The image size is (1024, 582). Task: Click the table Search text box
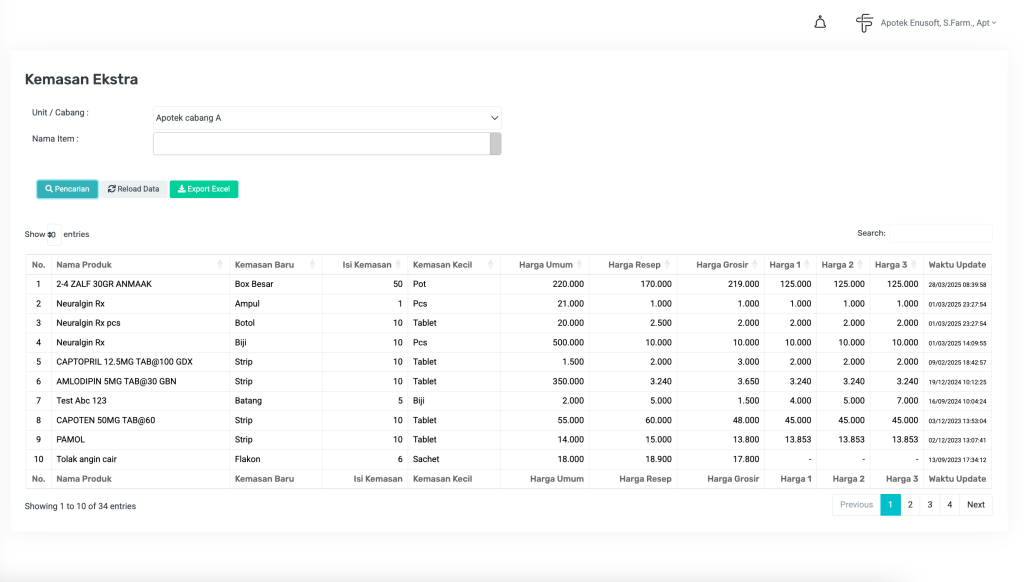point(939,233)
